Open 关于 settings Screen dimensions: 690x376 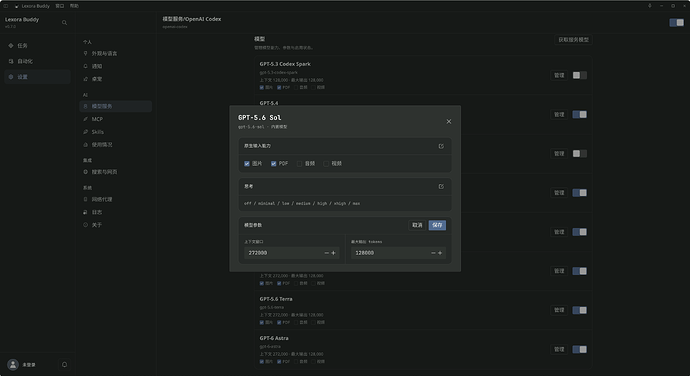pyautogui.click(x=116, y=225)
